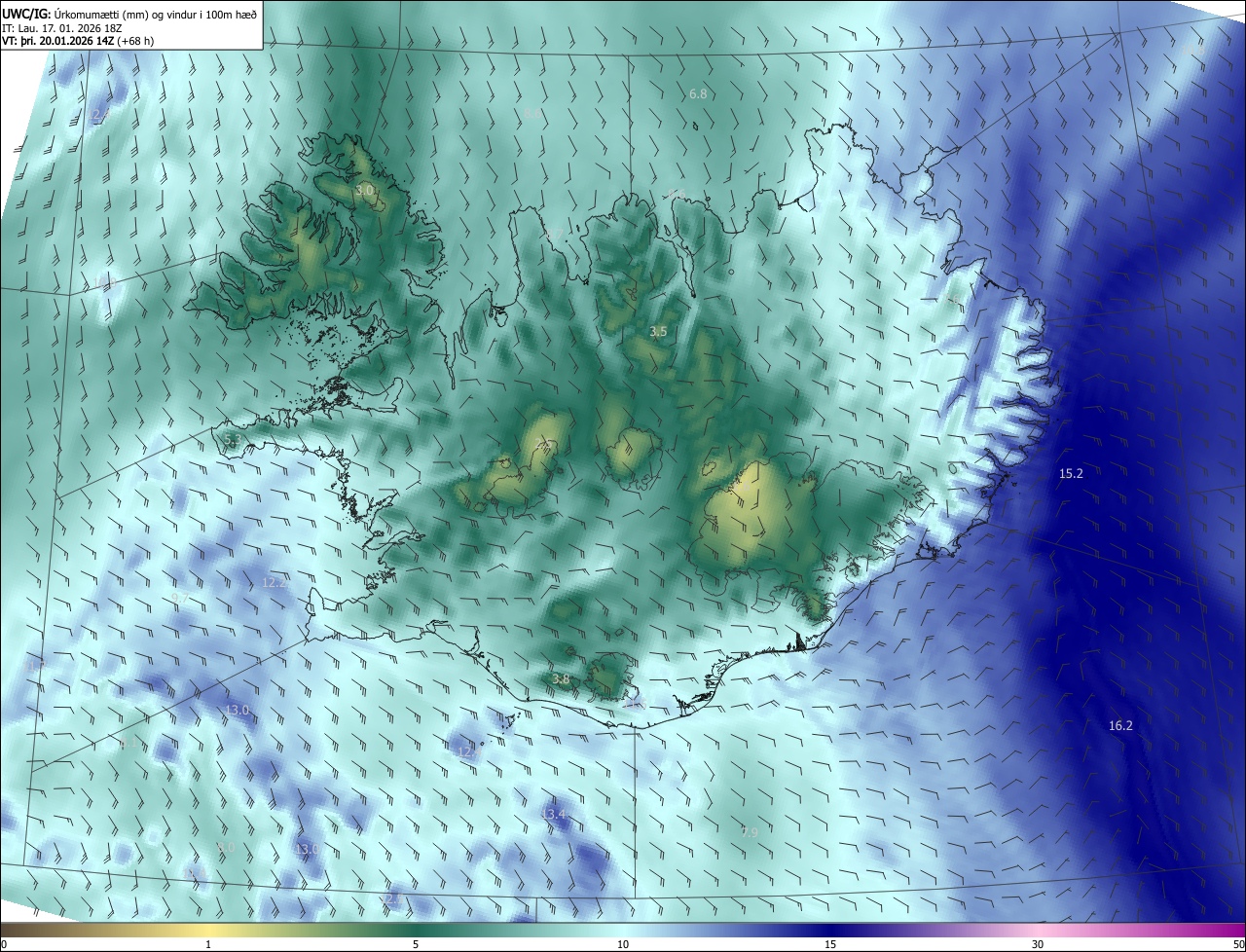Screen dimensions: 1246x952
Task: Click the 7.9 value label over the southern ocean
Action: coord(750,832)
